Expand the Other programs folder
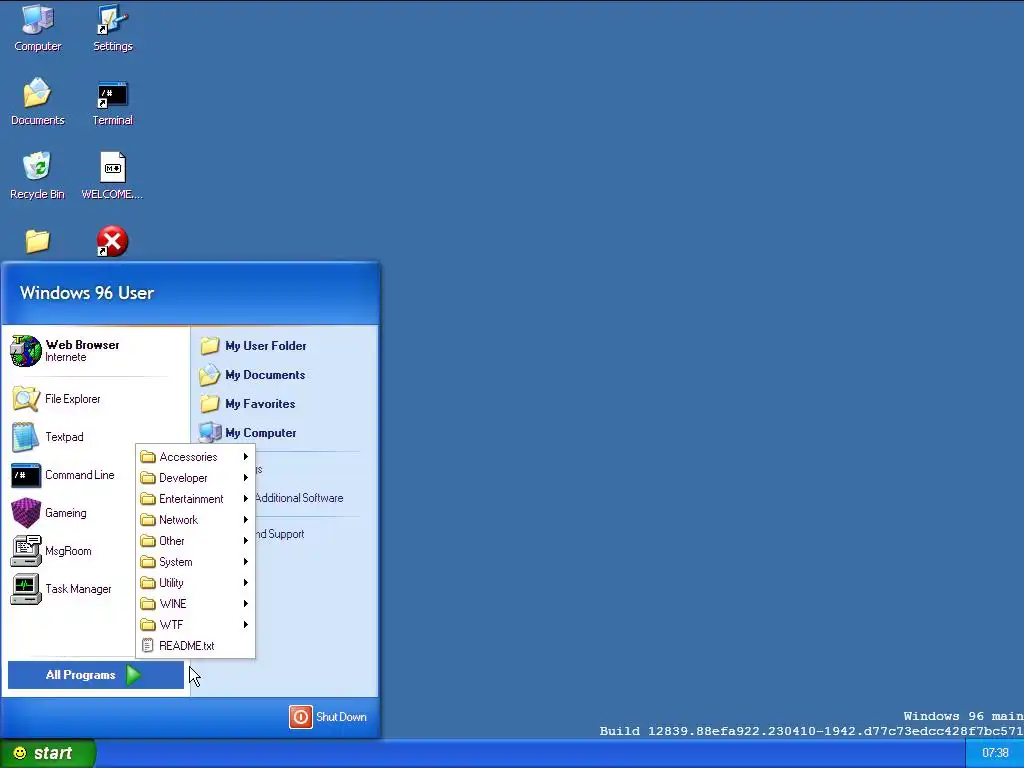This screenshot has width=1024, height=768. click(x=195, y=541)
